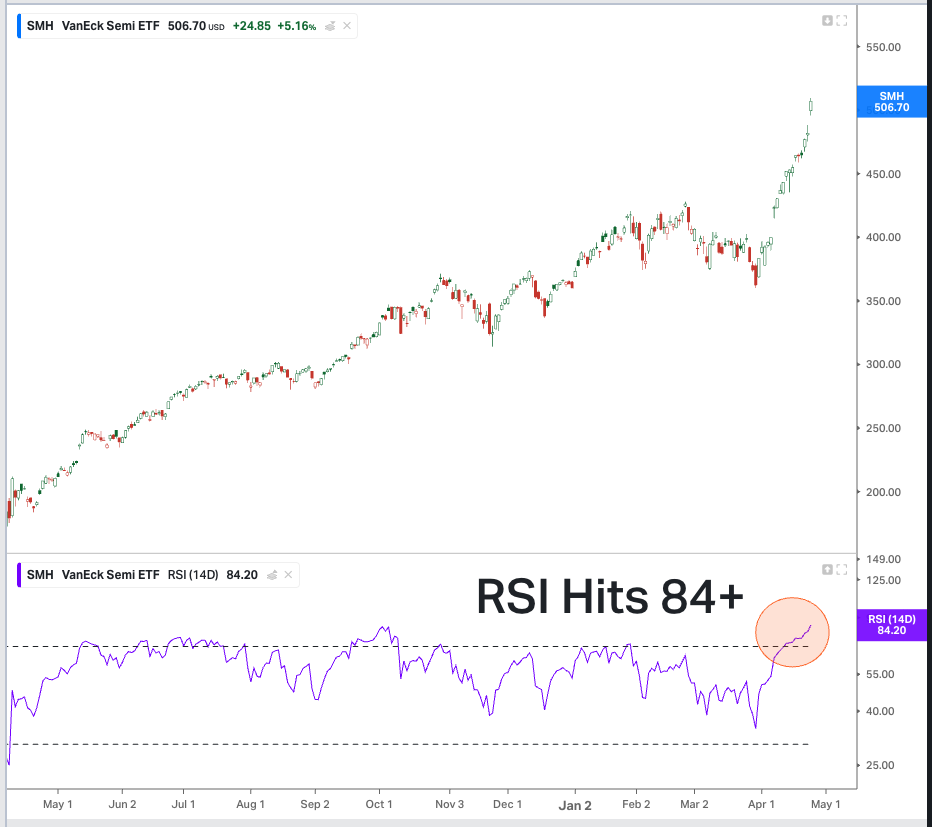Move the RSI pane up

(x=827, y=570)
